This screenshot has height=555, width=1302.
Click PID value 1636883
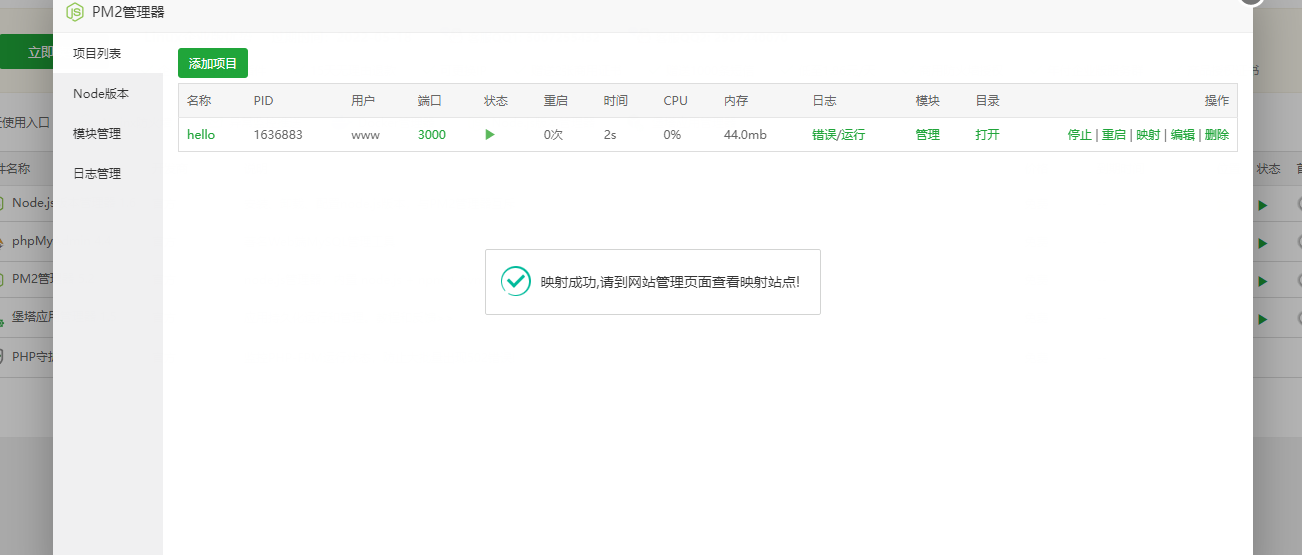click(278, 134)
